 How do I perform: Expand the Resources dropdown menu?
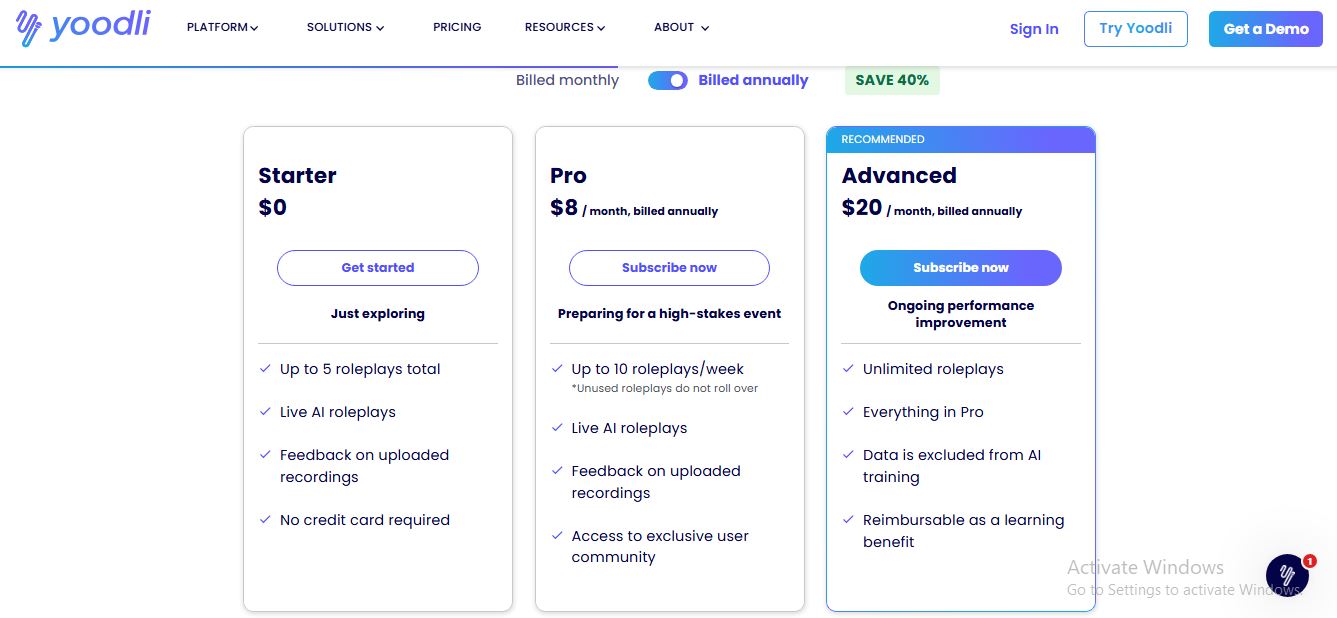[565, 28]
